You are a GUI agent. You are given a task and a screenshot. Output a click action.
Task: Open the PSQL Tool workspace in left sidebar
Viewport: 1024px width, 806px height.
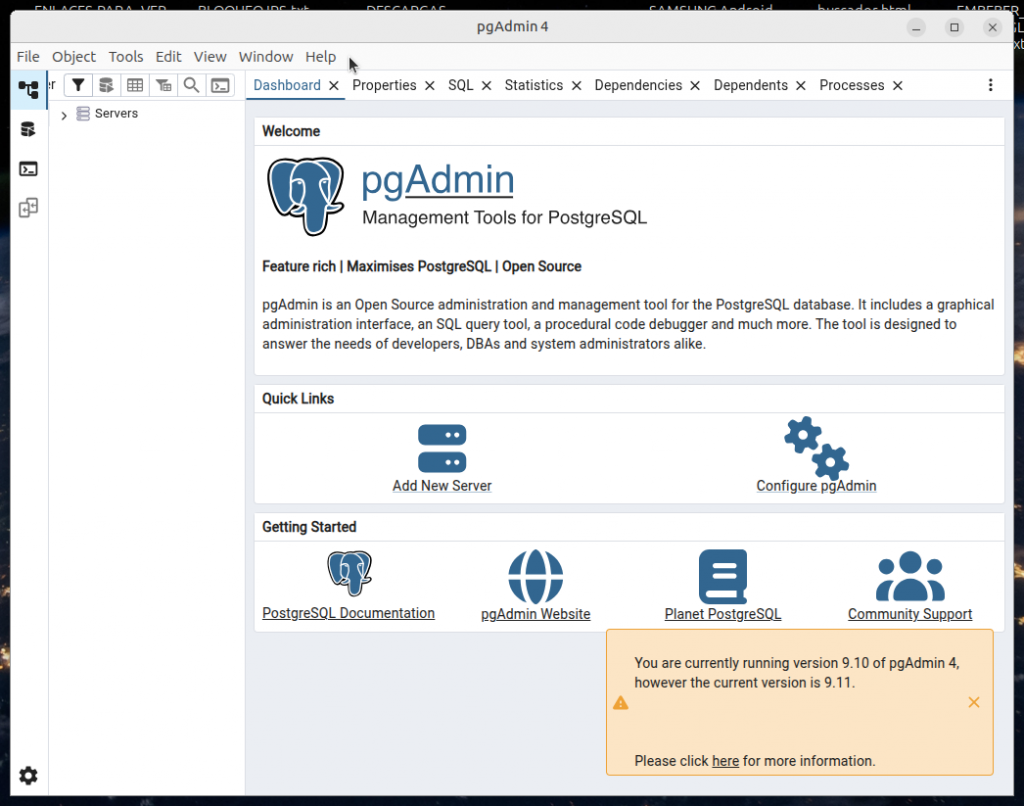click(28, 169)
